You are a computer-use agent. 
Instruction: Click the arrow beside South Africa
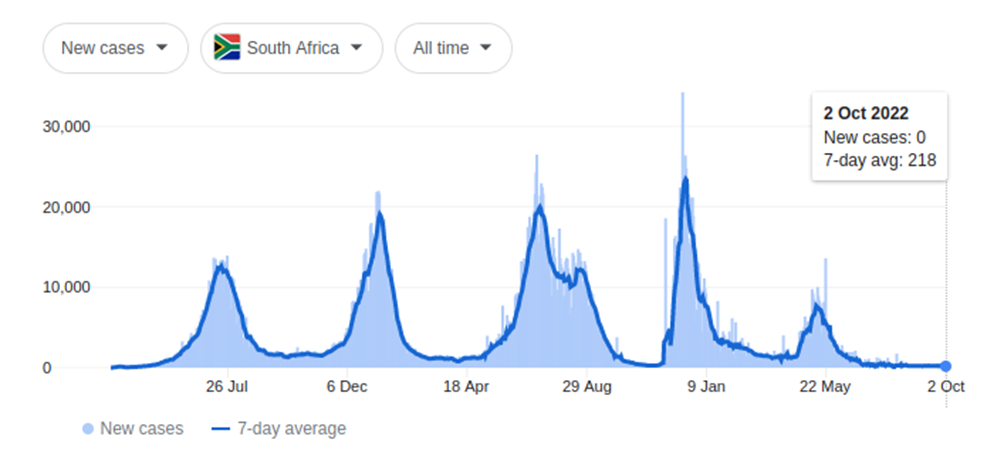356,47
